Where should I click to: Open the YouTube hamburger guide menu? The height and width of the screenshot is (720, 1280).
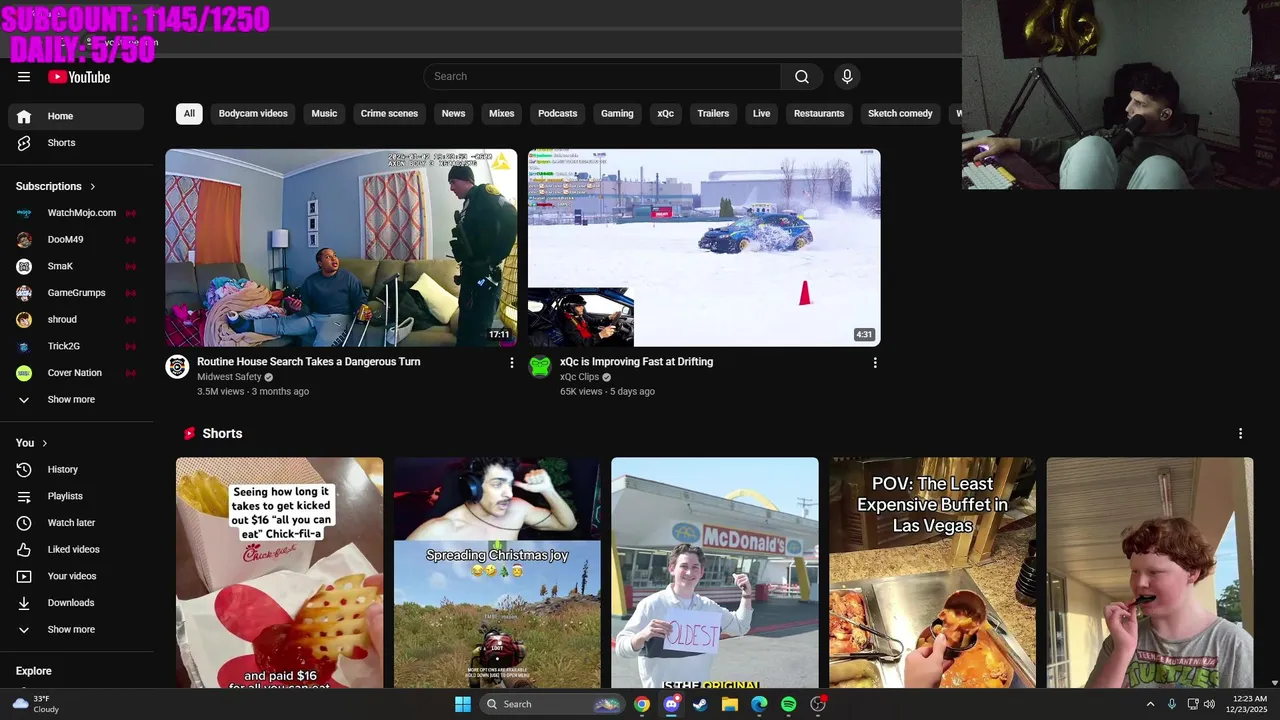point(24,77)
